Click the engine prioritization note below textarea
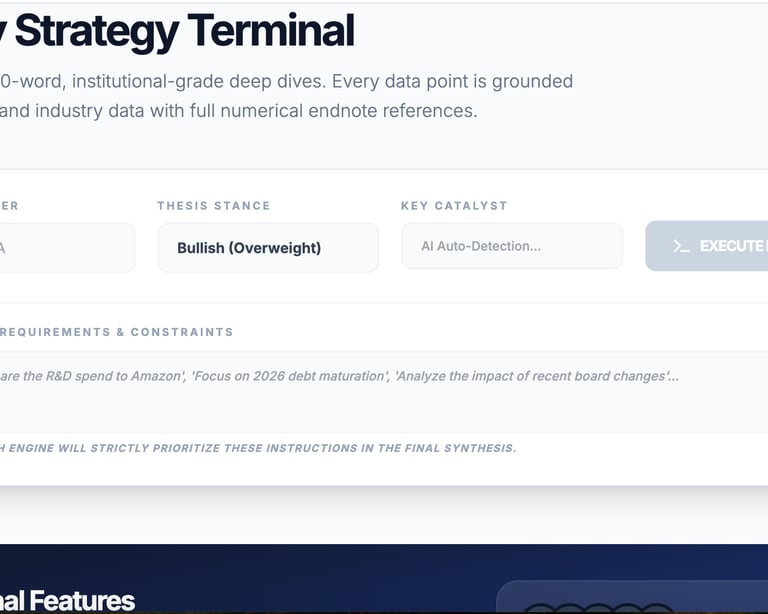 coord(258,448)
